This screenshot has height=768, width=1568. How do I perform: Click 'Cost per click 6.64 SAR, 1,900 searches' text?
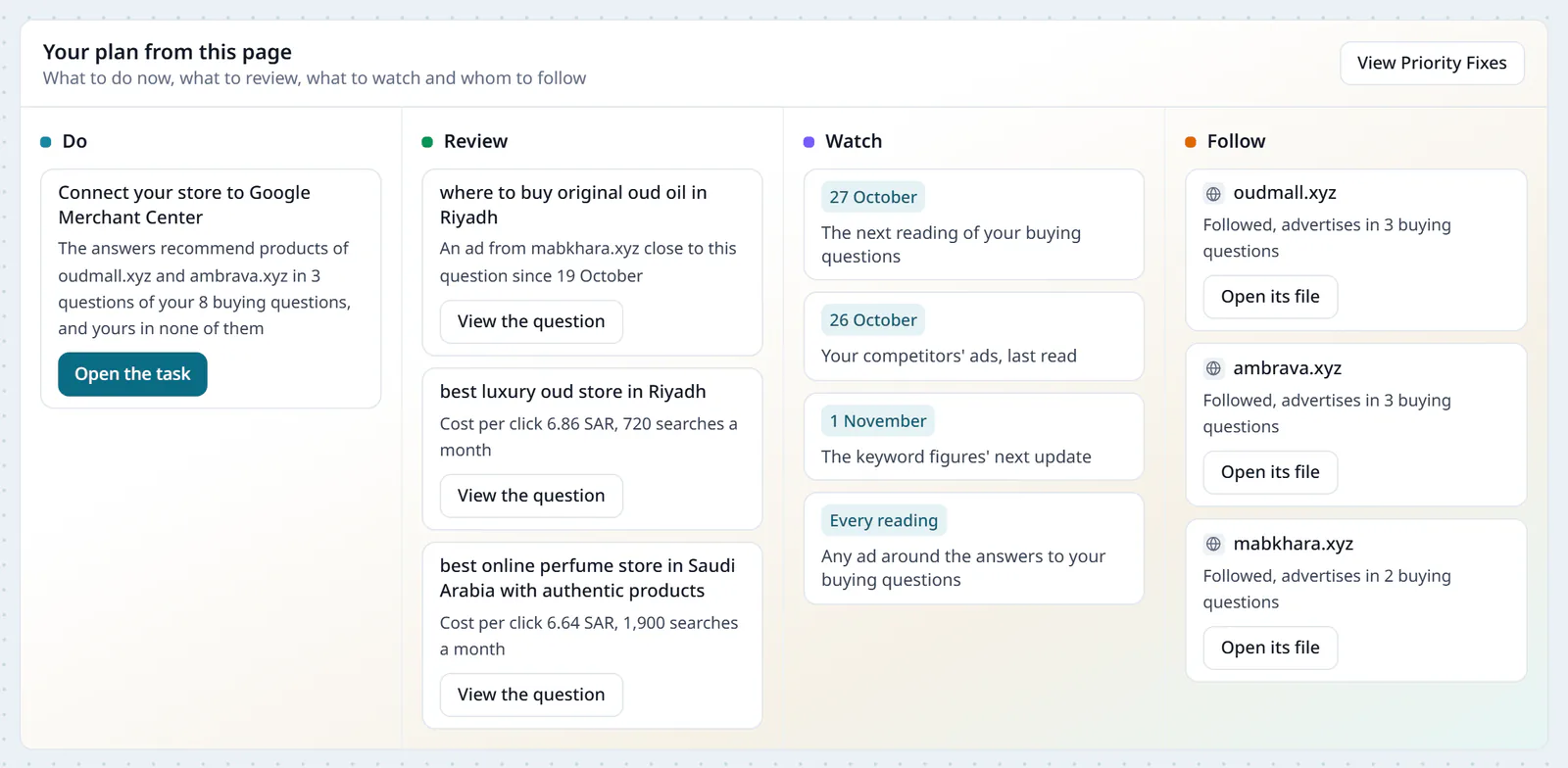click(x=589, y=636)
